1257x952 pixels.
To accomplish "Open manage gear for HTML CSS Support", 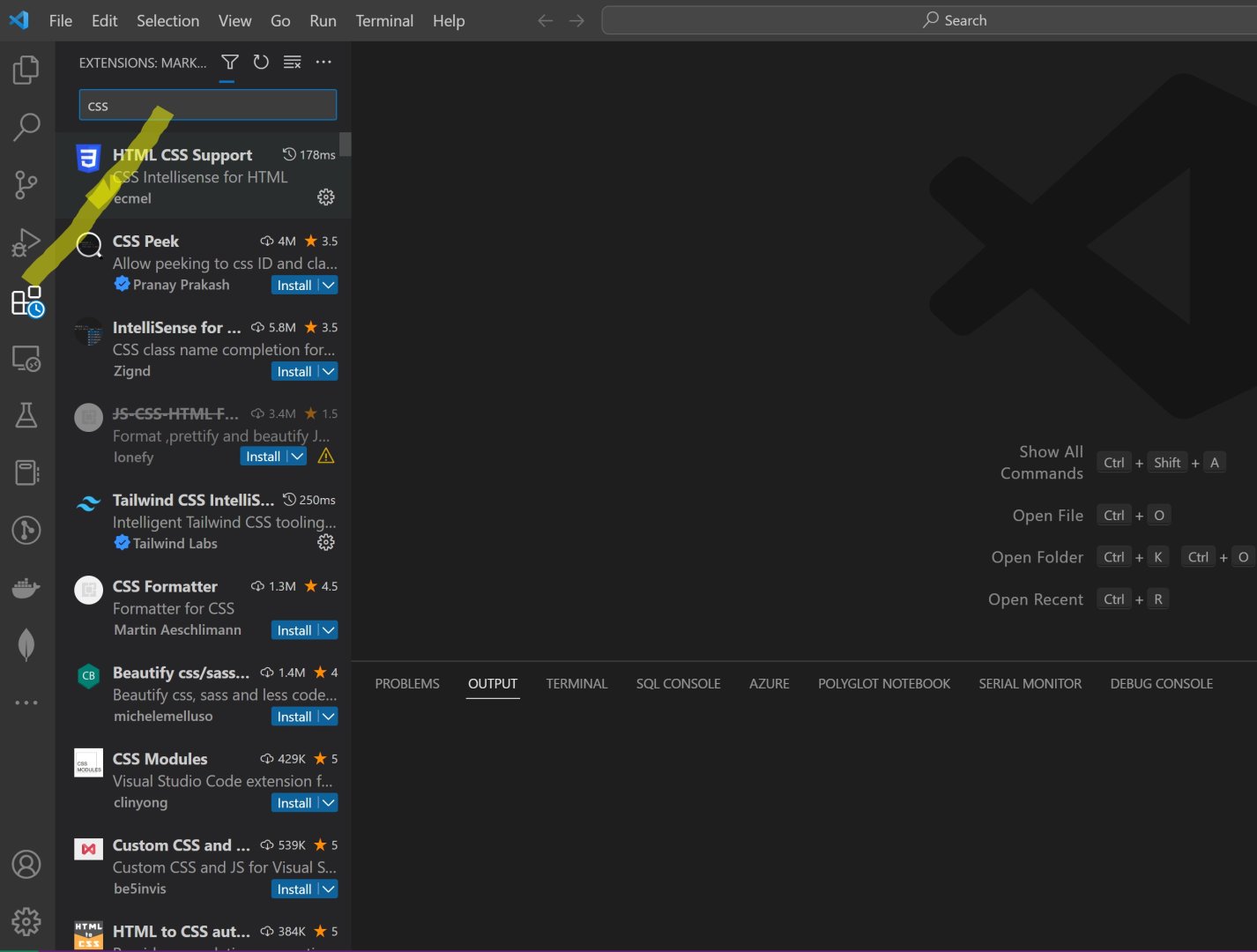I will [x=326, y=197].
